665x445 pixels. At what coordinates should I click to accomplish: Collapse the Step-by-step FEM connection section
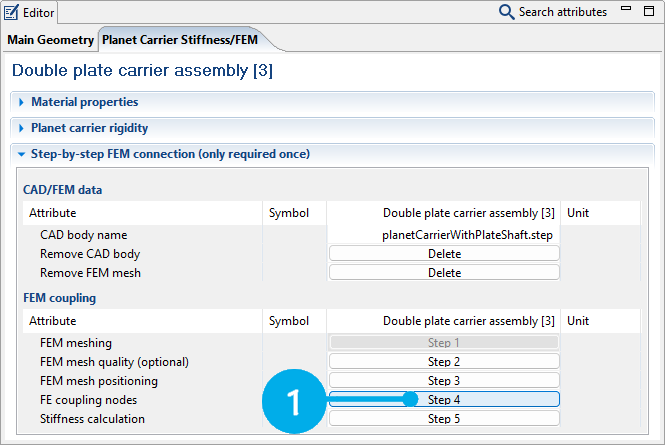(x=21, y=154)
